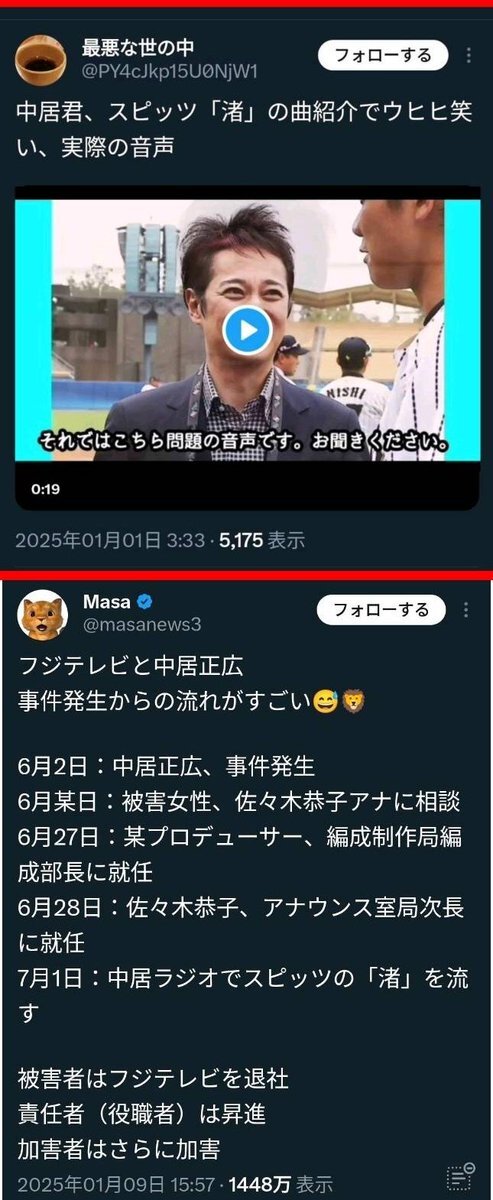The height and width of the screenshot is (1200, 493).
Task: Play the video in the first tweet
Action: tap(247, 328)
